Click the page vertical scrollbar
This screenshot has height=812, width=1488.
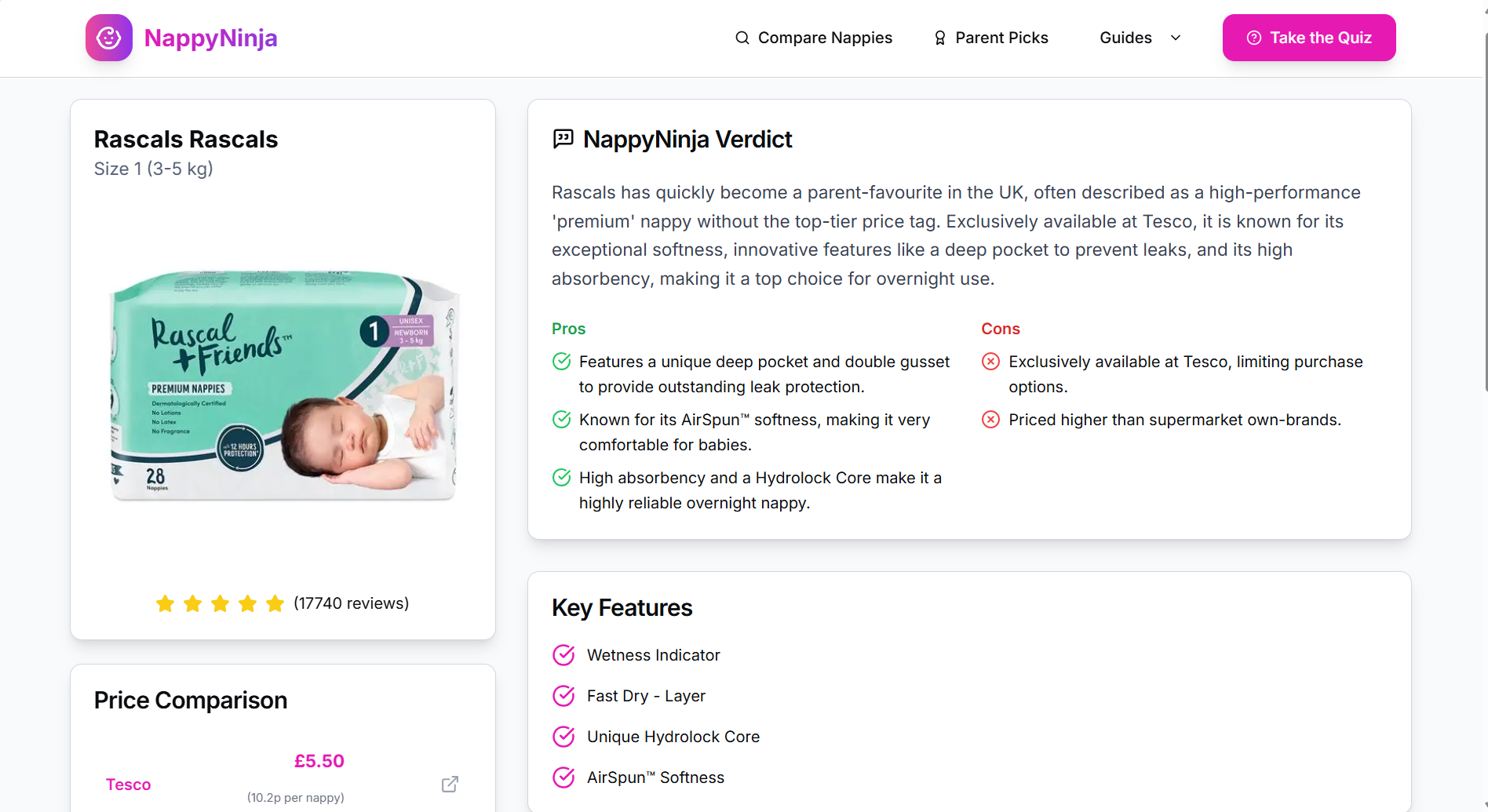tap(1485, 212)
